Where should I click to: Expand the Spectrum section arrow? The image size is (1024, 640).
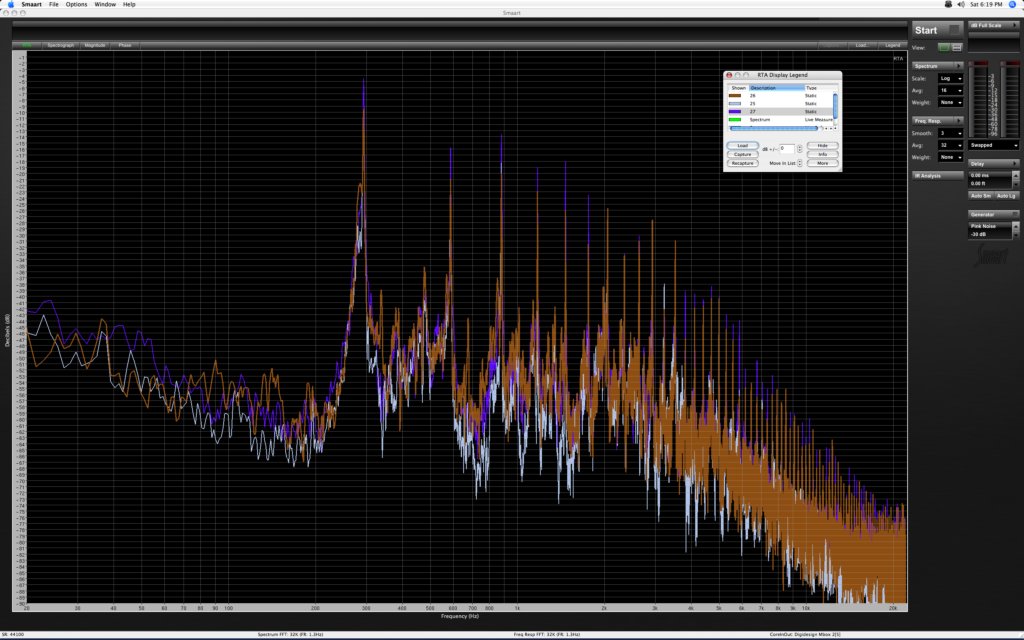959,66
